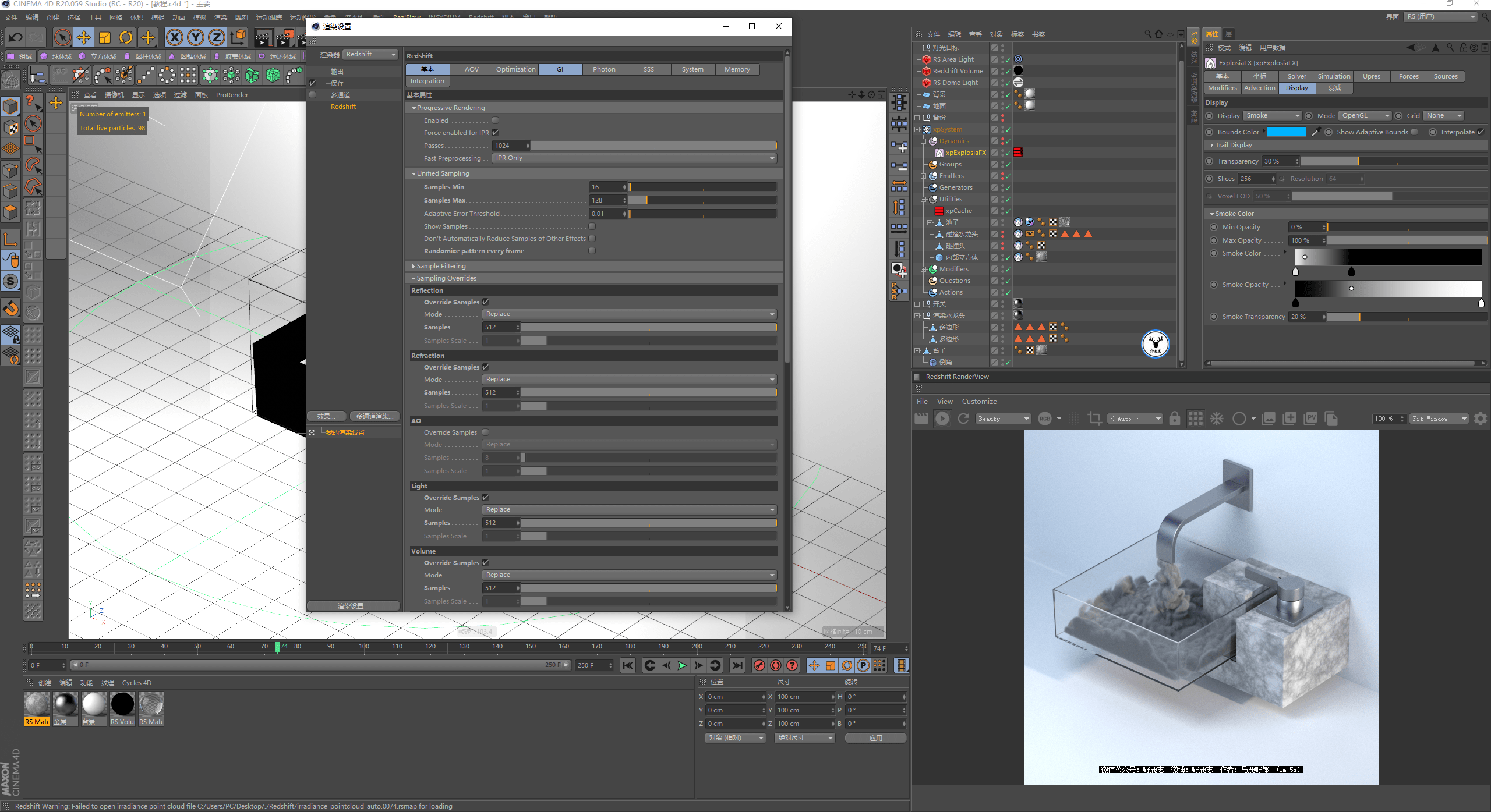Click the Redshift RenderView File menu

pyautogui.click(x=921, y=401)
